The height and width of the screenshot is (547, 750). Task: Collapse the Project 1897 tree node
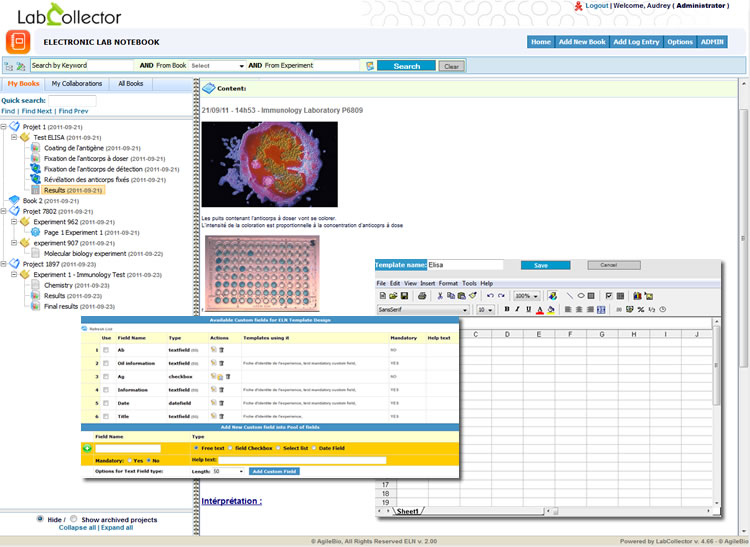coord(3,263)
